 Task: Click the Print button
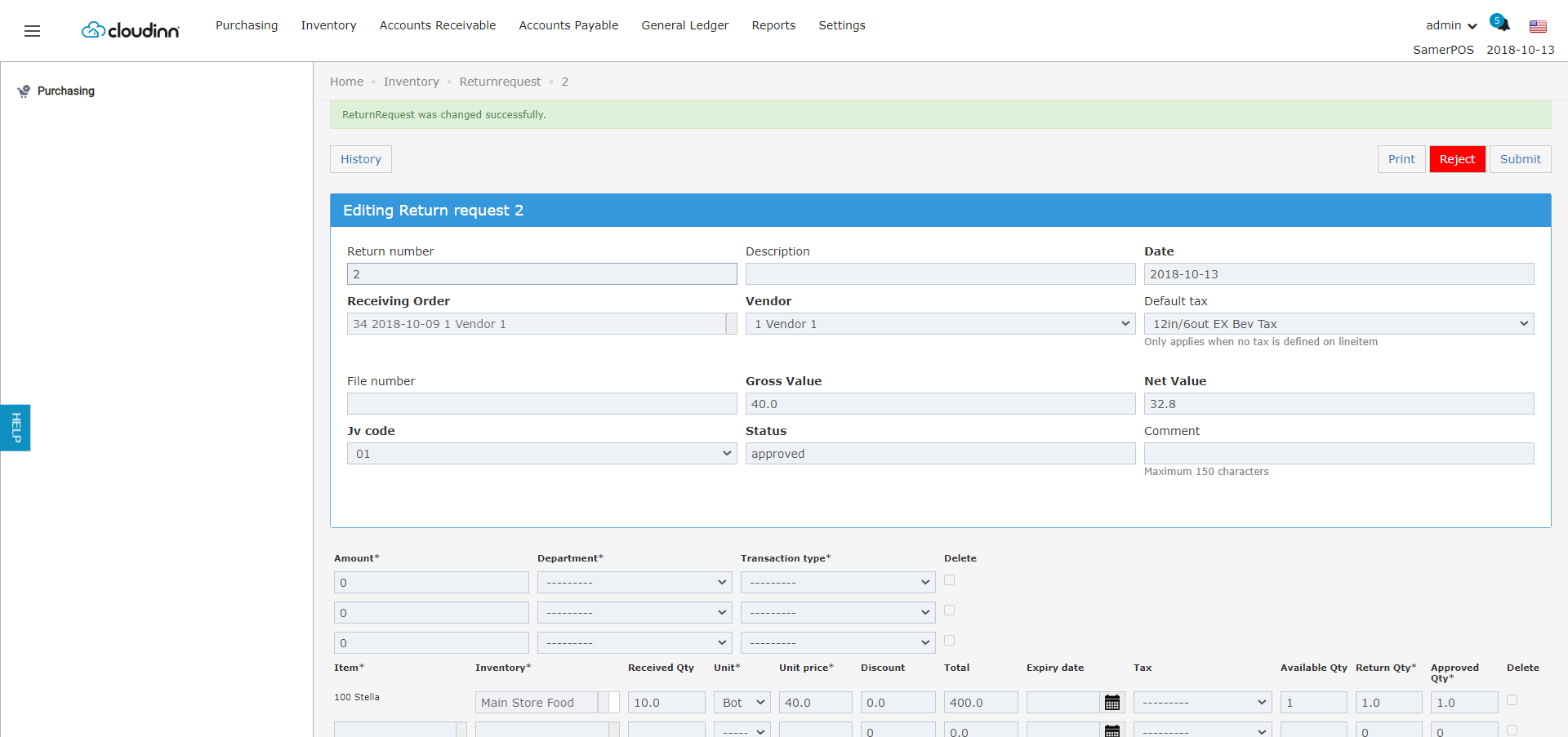coord(1401,159)
